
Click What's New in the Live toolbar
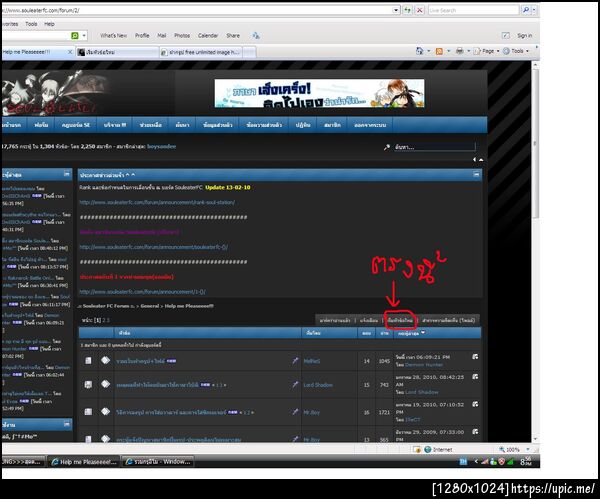pos(113,36)
